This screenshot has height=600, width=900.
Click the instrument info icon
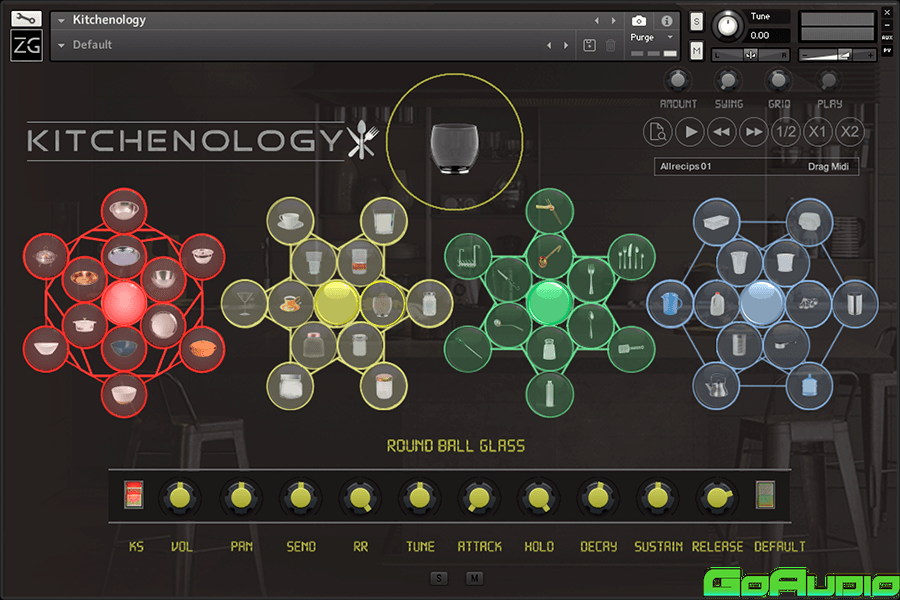click(x=667, y=20)
